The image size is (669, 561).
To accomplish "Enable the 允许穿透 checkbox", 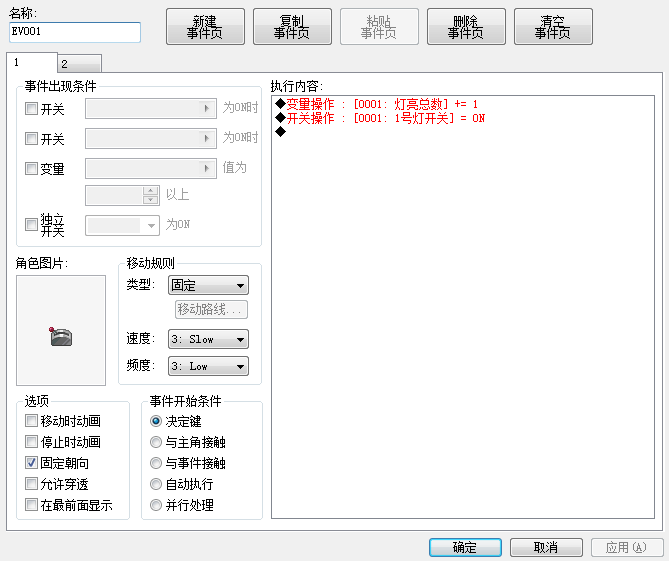I will 31,484.
